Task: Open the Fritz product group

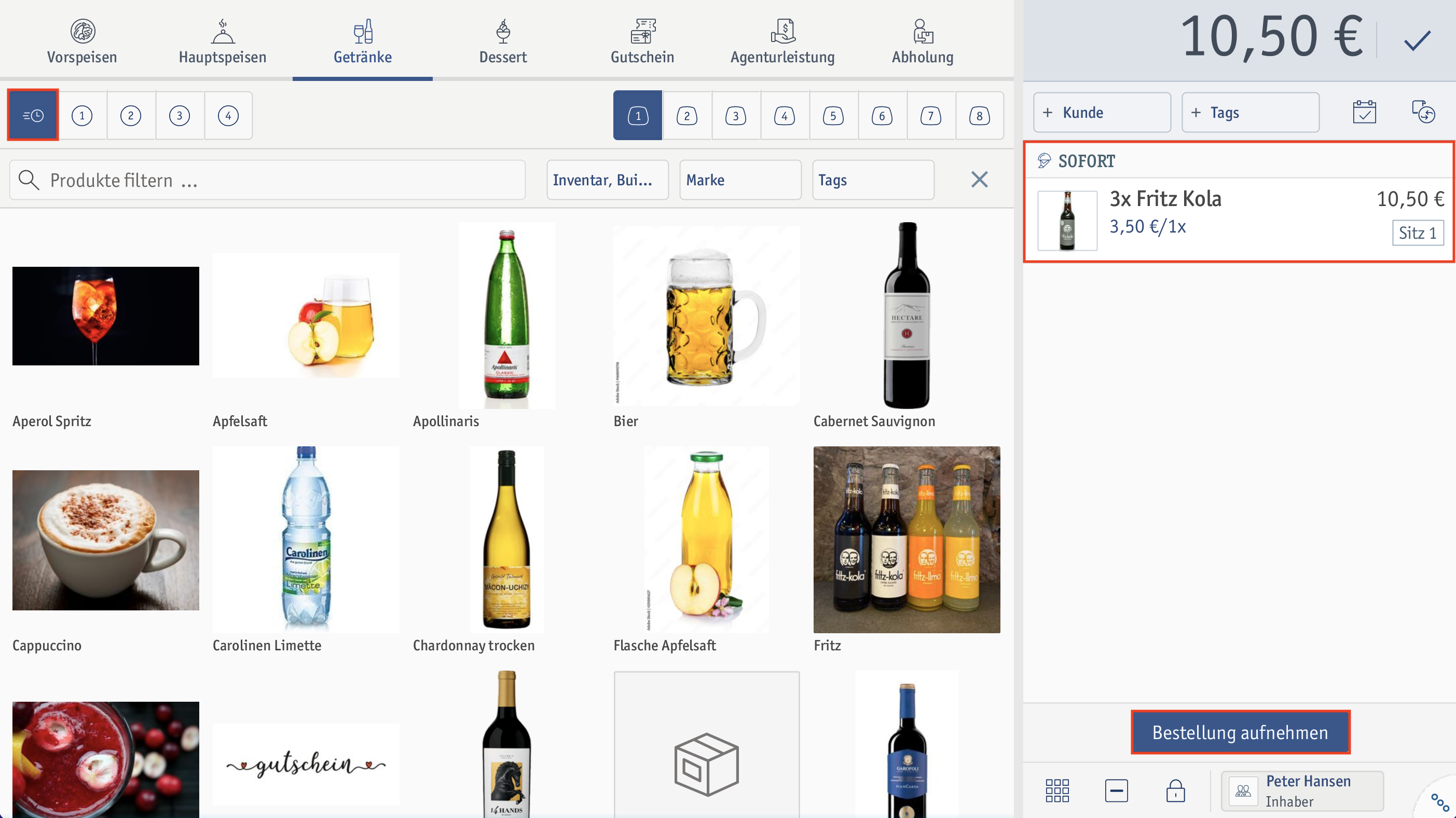Action: point(906,550)
